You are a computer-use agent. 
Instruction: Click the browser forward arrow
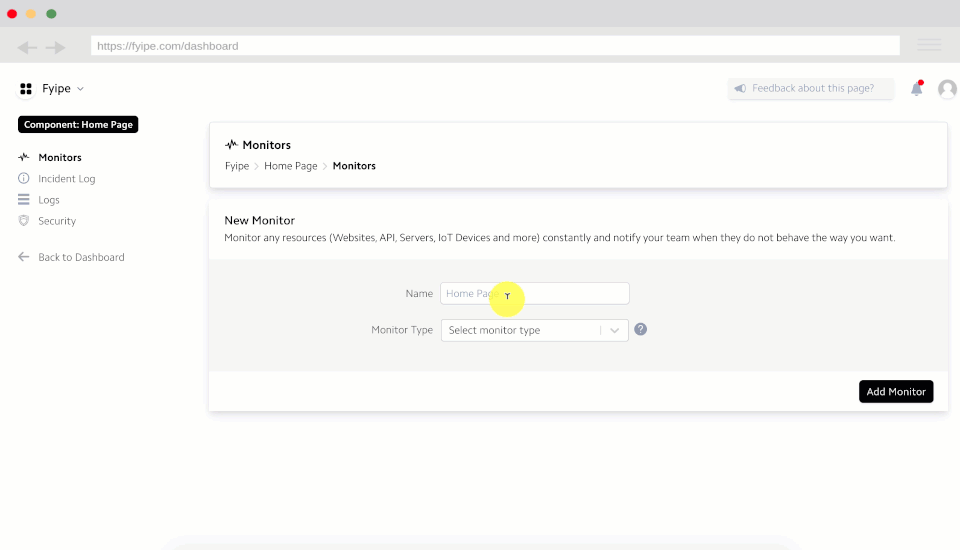pyautogui.click(x=56, y=47)
